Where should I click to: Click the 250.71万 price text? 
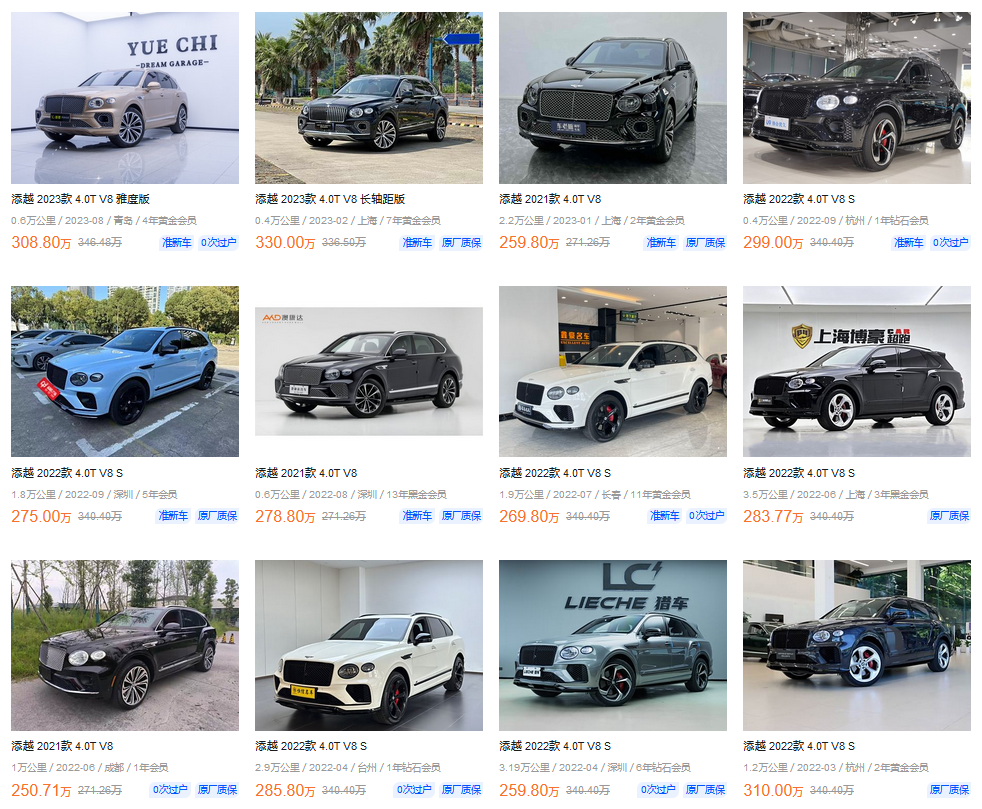coord(41,790)
